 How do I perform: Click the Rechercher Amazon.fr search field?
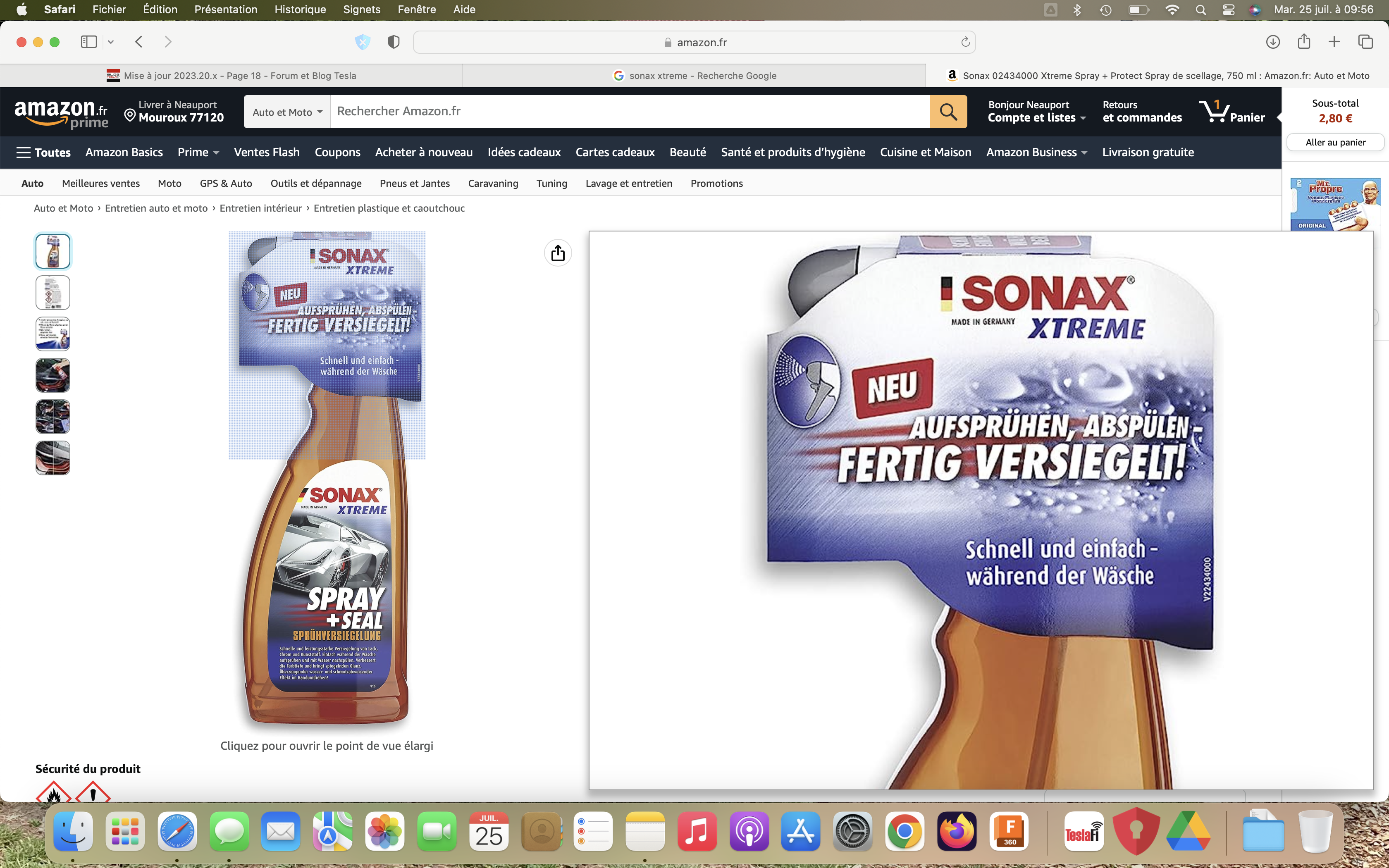pos(629,111)
